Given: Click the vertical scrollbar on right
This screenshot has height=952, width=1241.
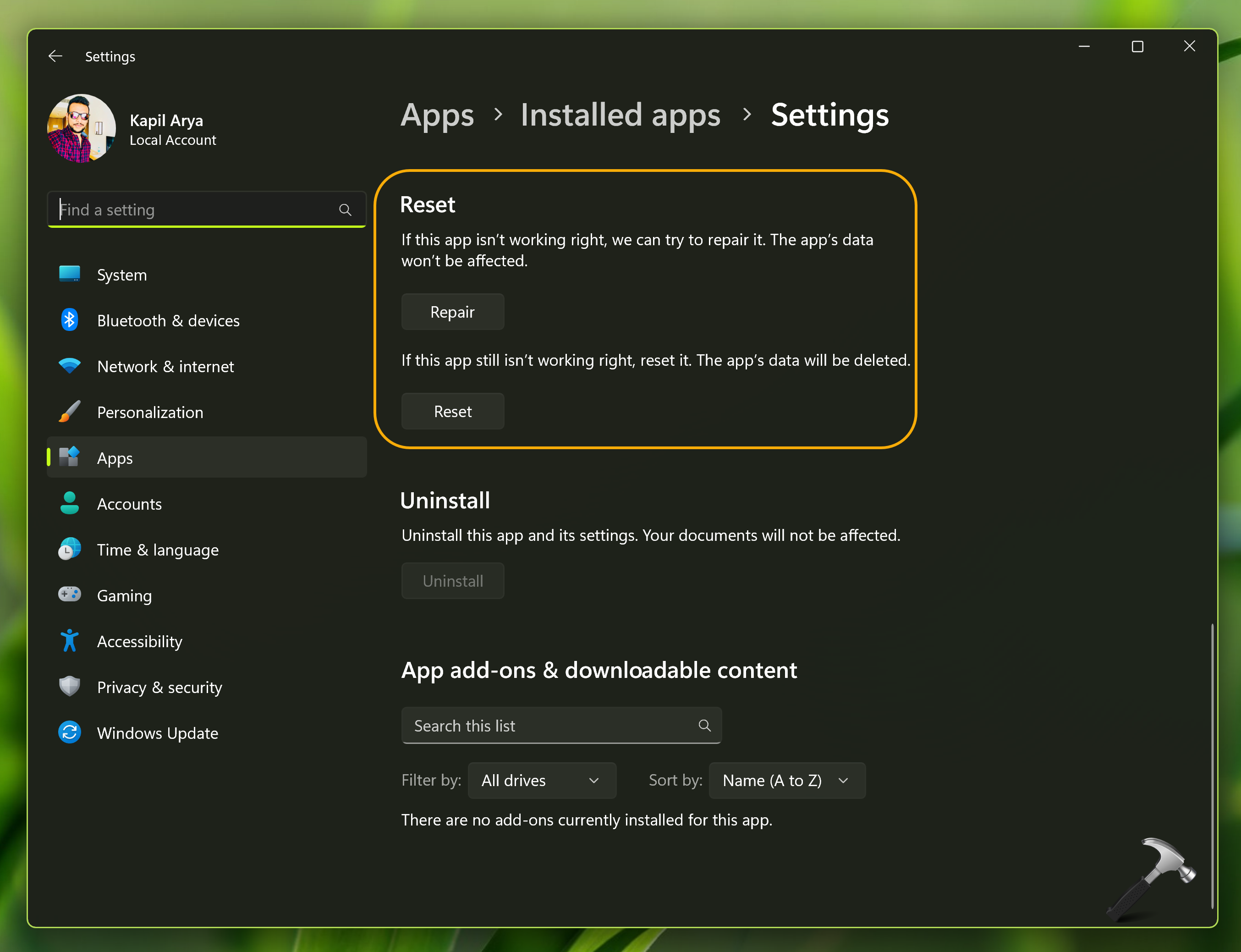Looking at the screenshot, I should coord(1212,765).
